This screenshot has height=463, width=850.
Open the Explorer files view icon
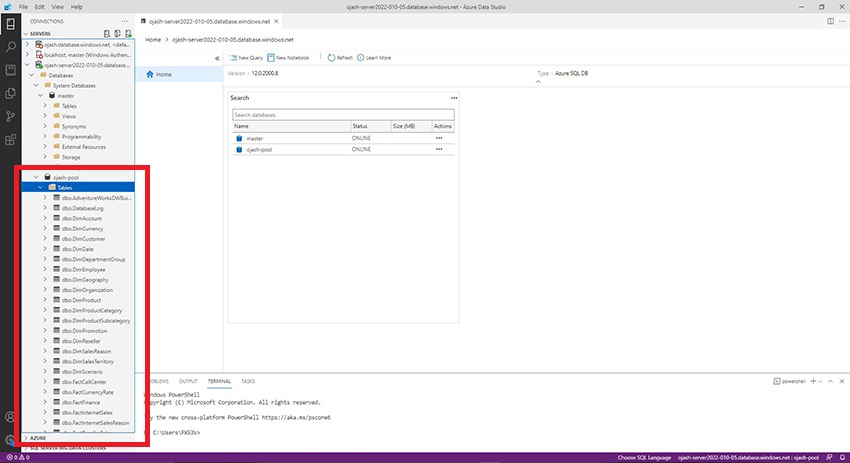point(10,93)
